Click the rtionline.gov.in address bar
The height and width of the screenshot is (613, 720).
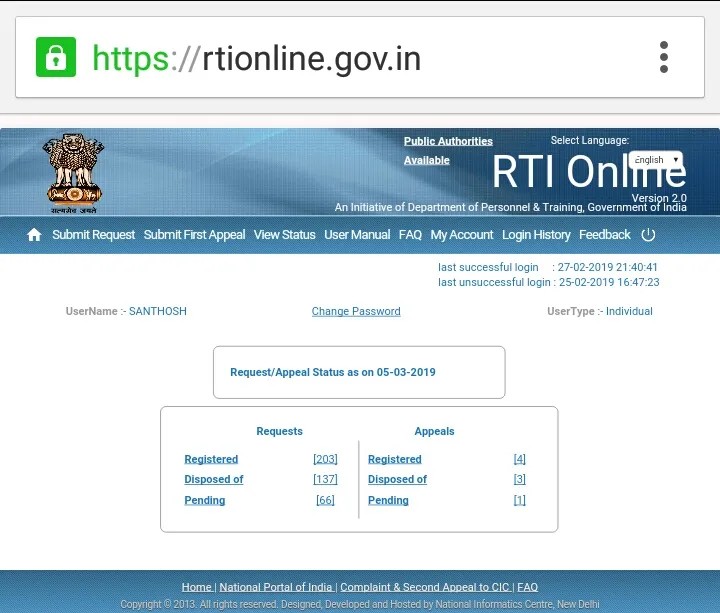coord(360,57)
